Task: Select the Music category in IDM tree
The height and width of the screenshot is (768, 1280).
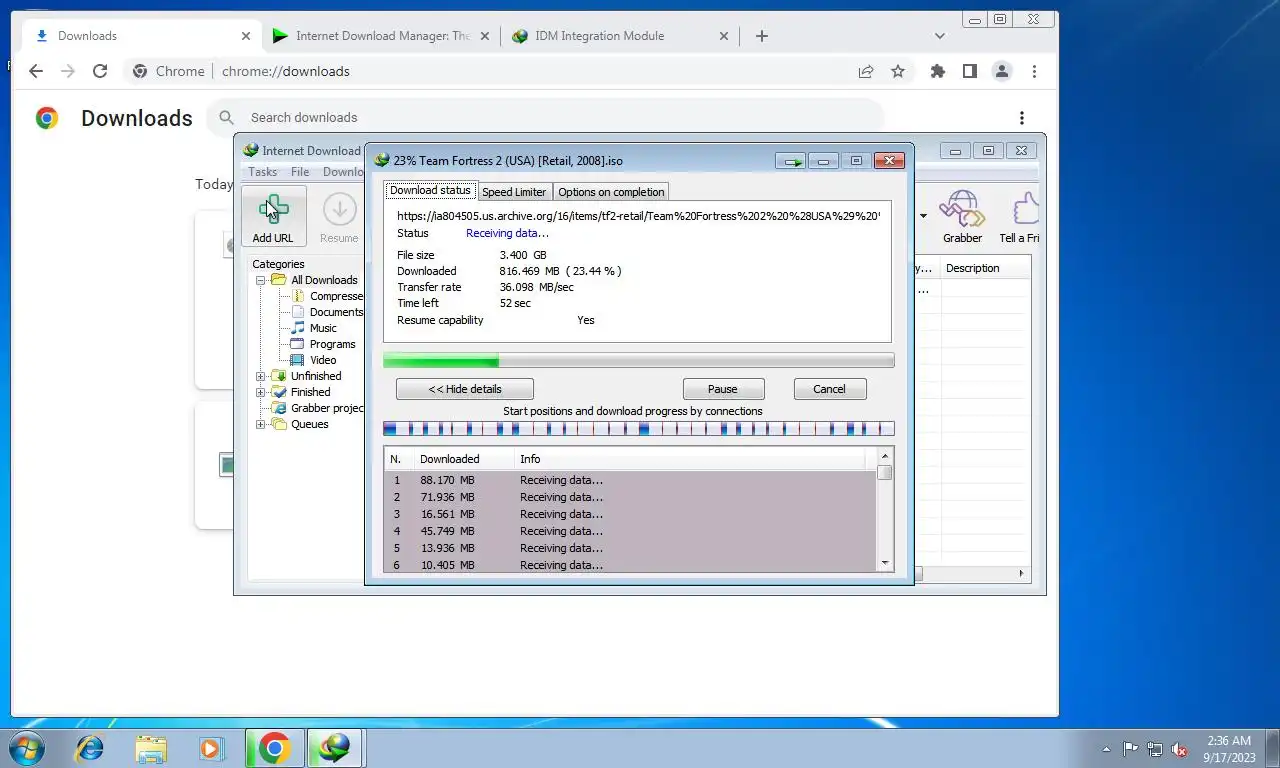Action: click(322, 328)
